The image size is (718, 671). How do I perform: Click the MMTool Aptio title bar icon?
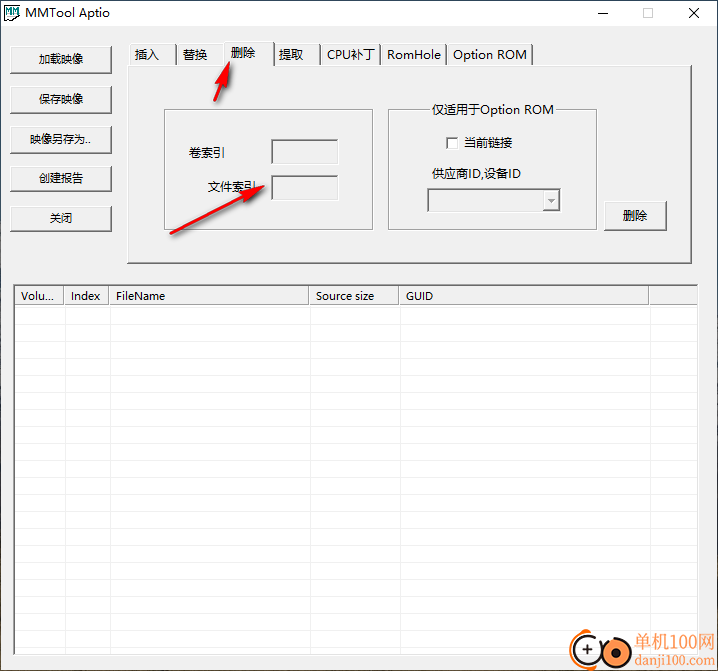(x=11, y=13)
